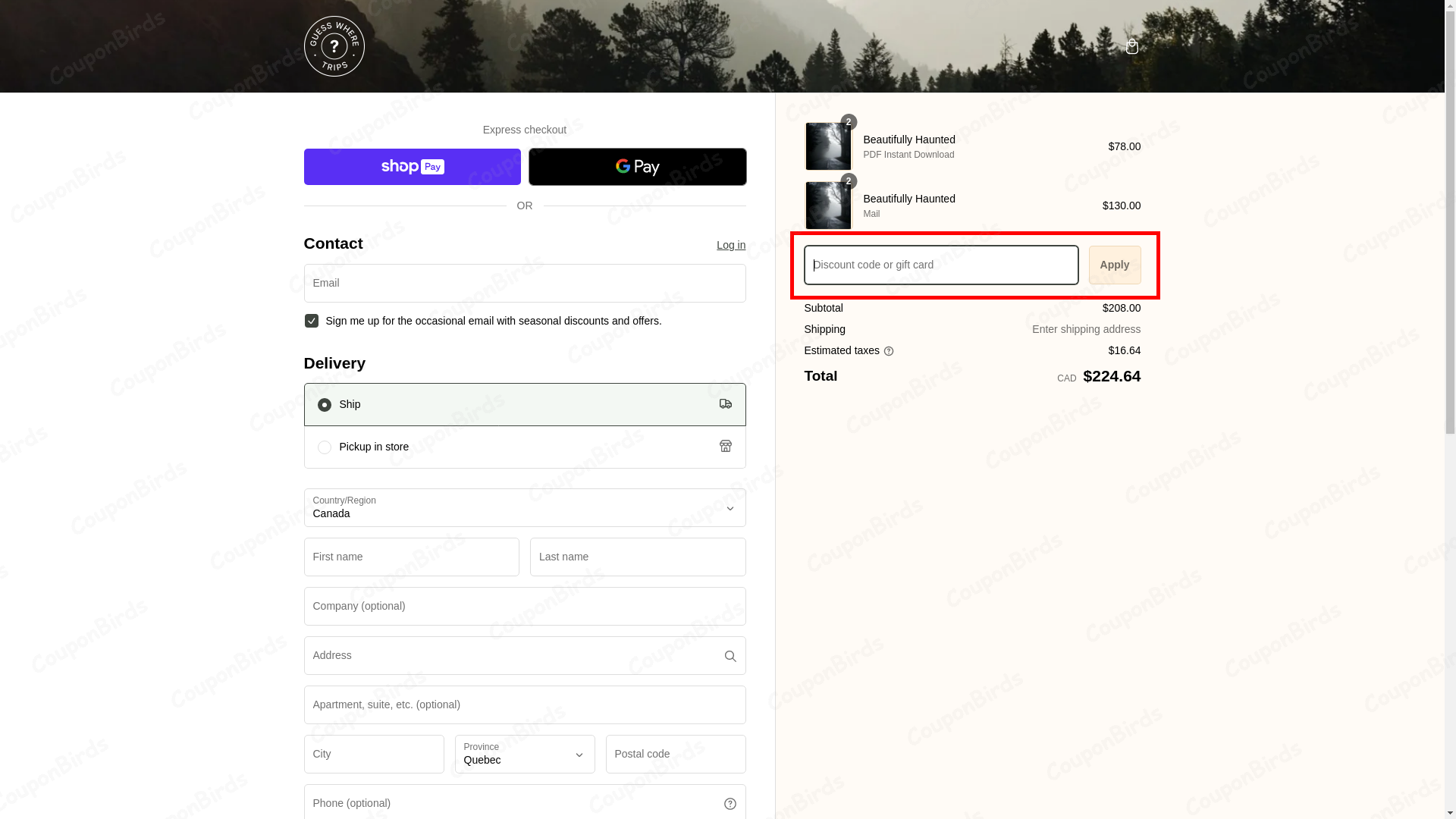Click the Apply discount button

(1114, 265)
